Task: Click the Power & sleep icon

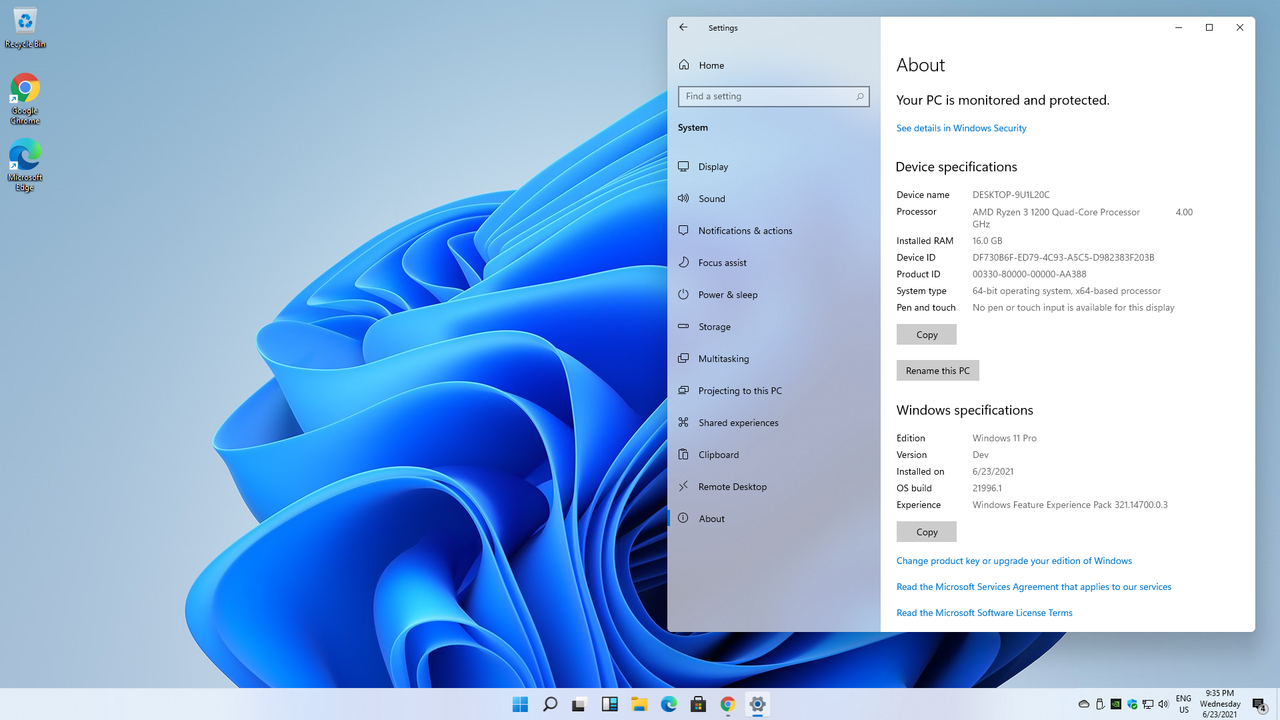Action: tap(683, 295)
